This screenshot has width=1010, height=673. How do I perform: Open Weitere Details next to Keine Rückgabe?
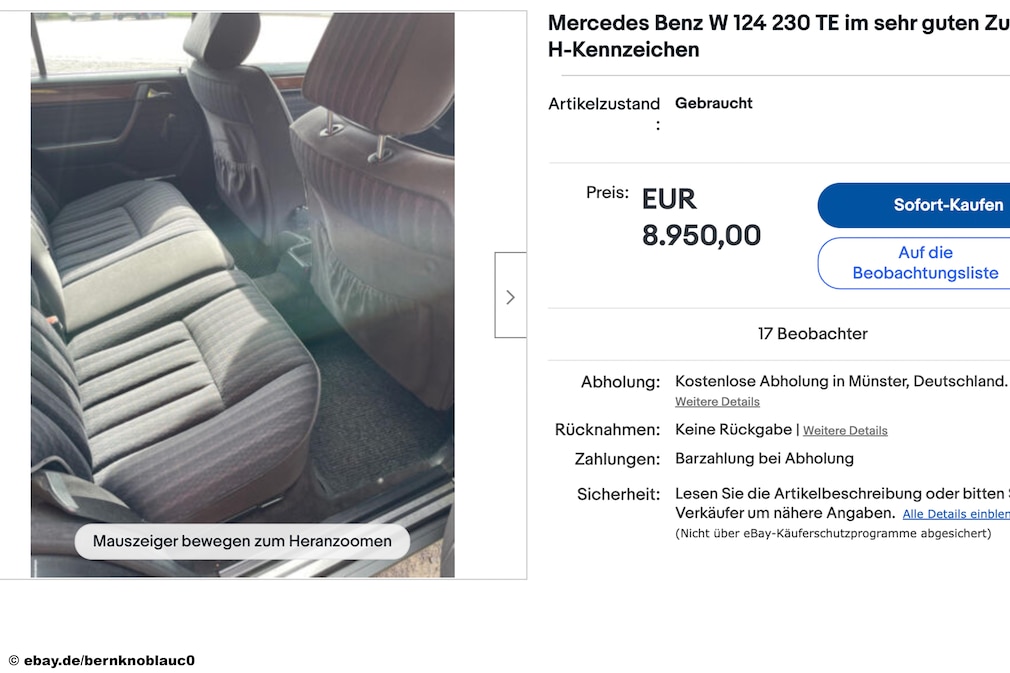click(x=845, y=431)
